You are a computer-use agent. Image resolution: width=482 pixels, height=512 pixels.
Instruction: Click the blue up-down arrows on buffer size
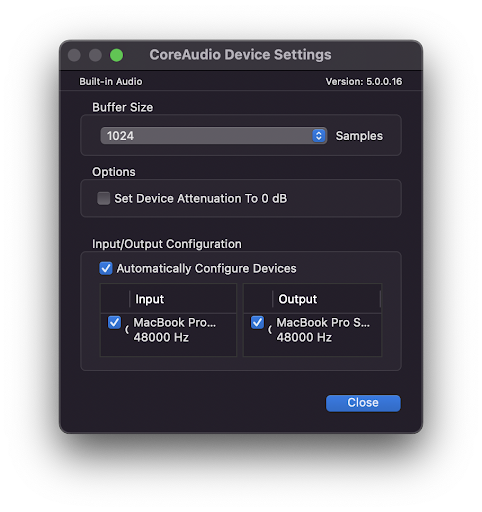pyautogui.click(x=319, y=136)
